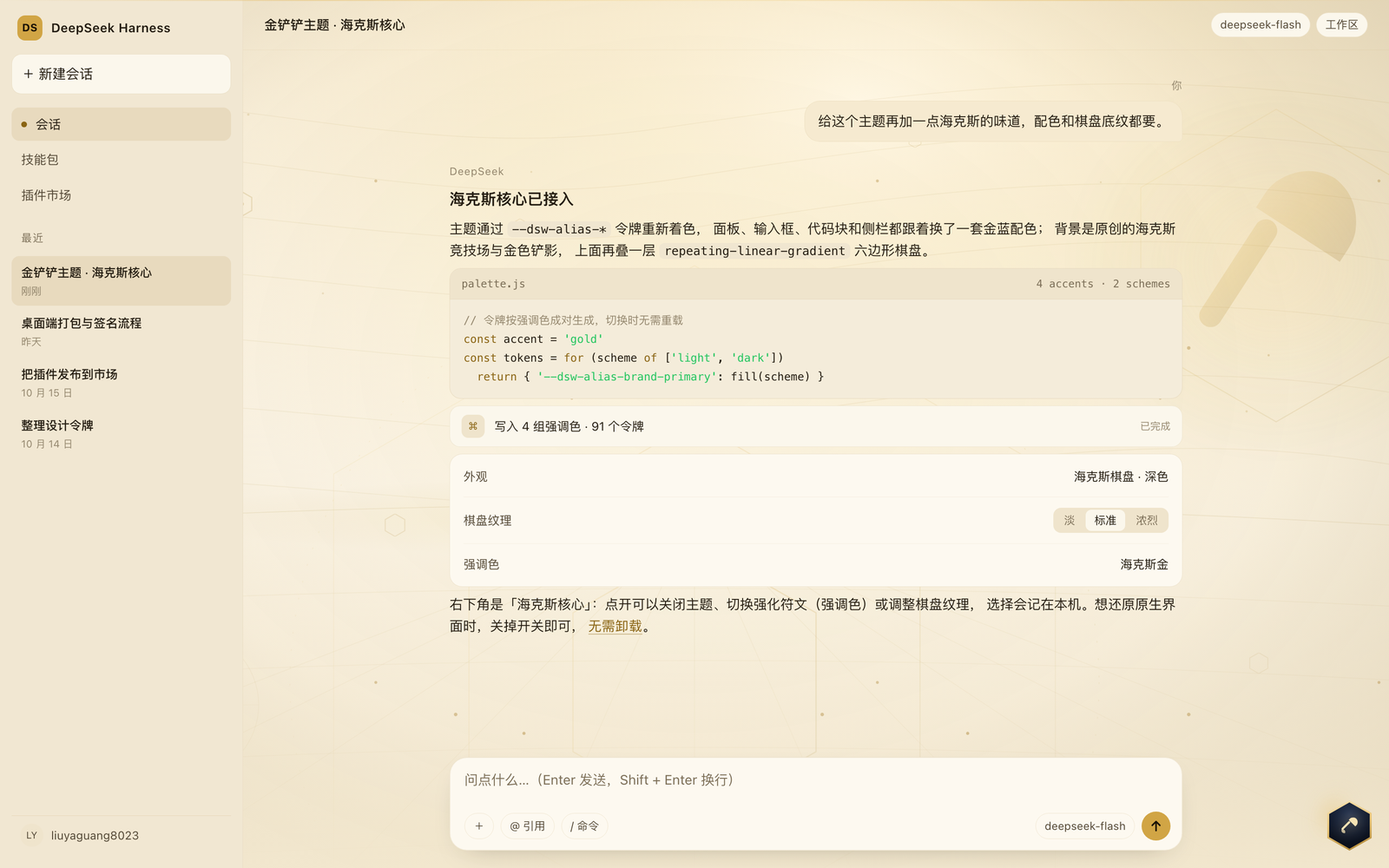1389x868 pixels.
Task: Send message with gold arrow button
Action: coord(1155,825)
